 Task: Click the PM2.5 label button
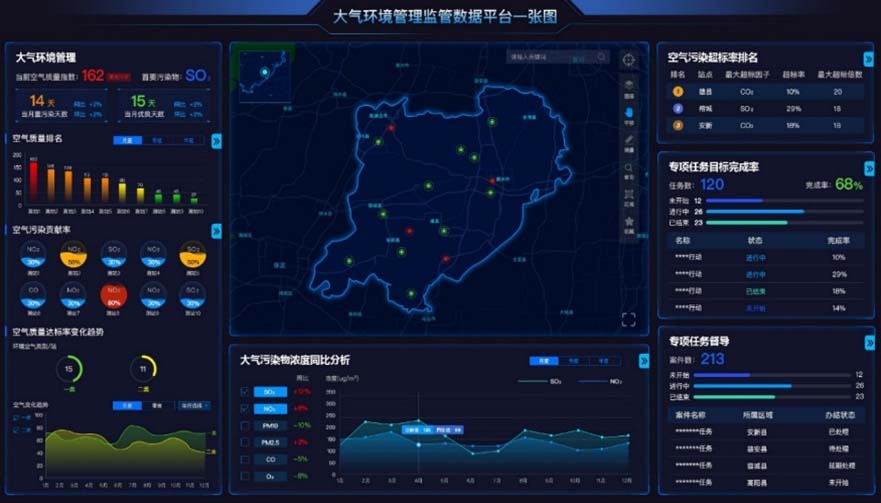270,442
